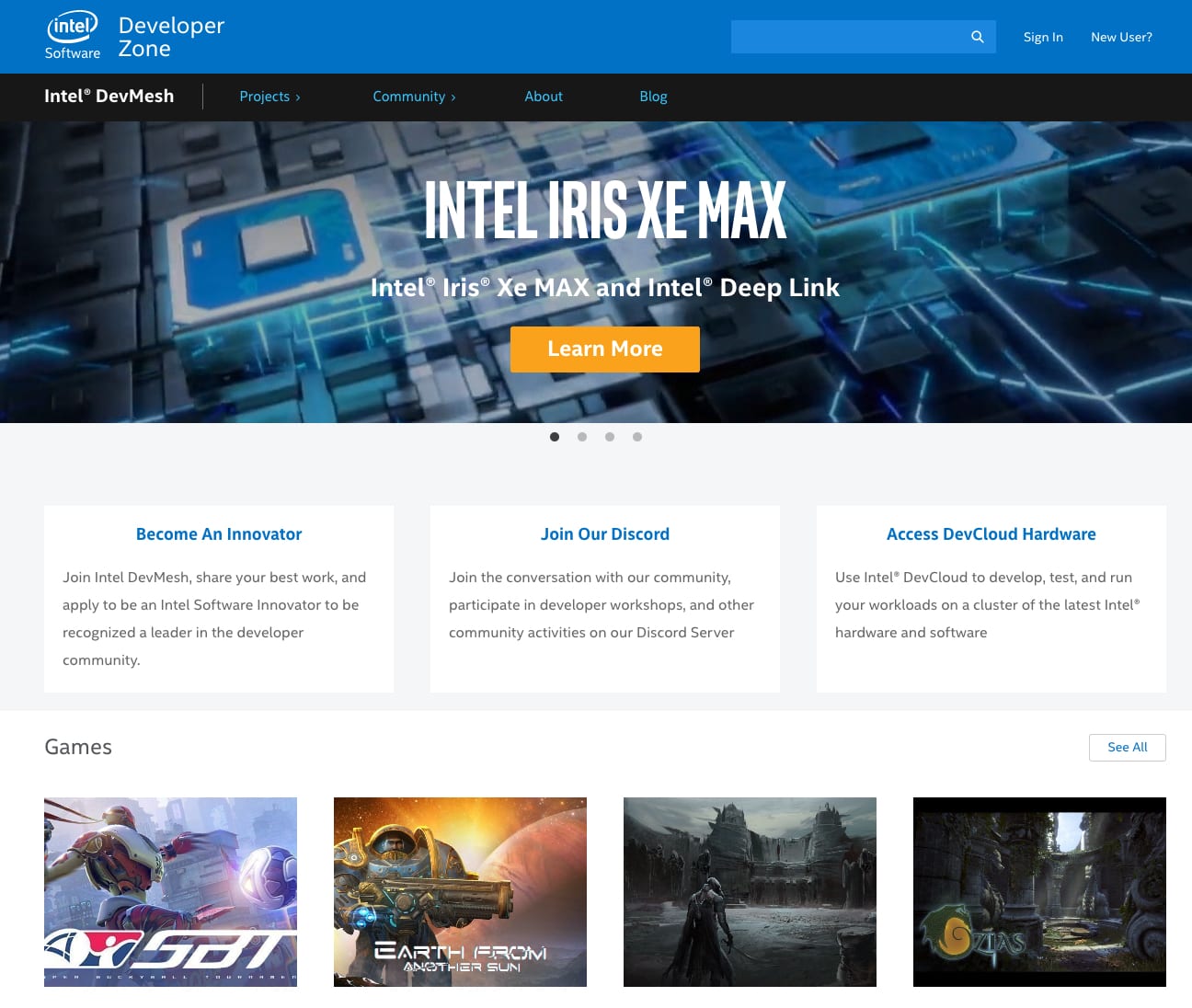Select the first carousel dot

(x=555, y=437)
